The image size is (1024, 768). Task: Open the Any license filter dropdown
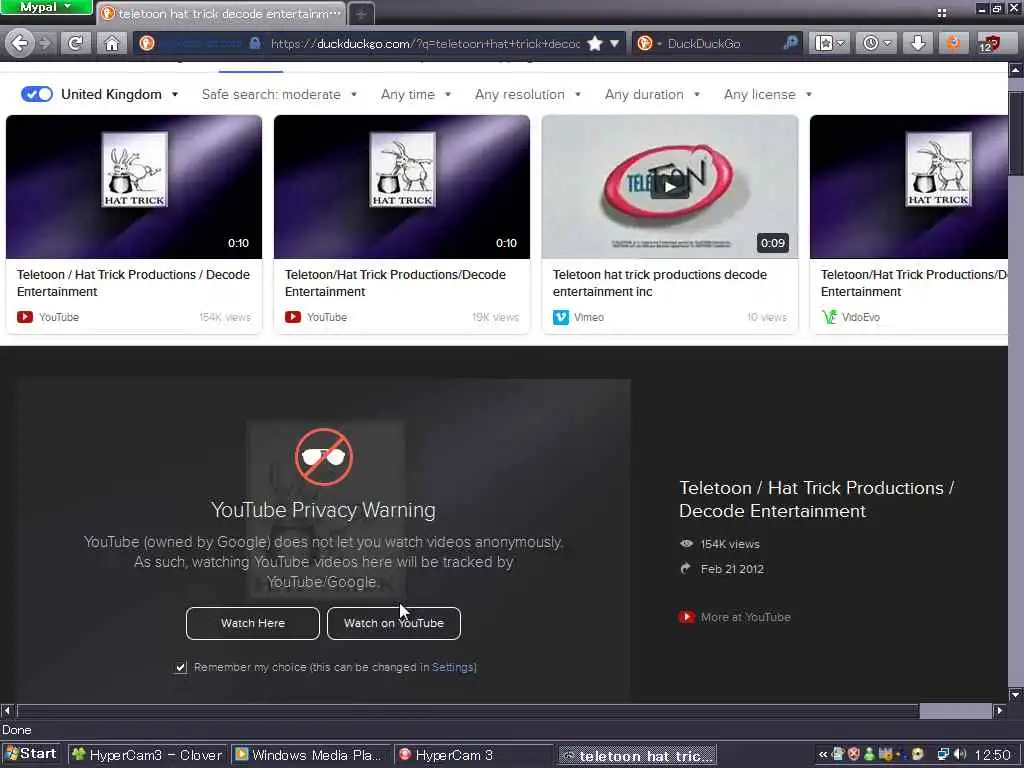pos(767,94)
